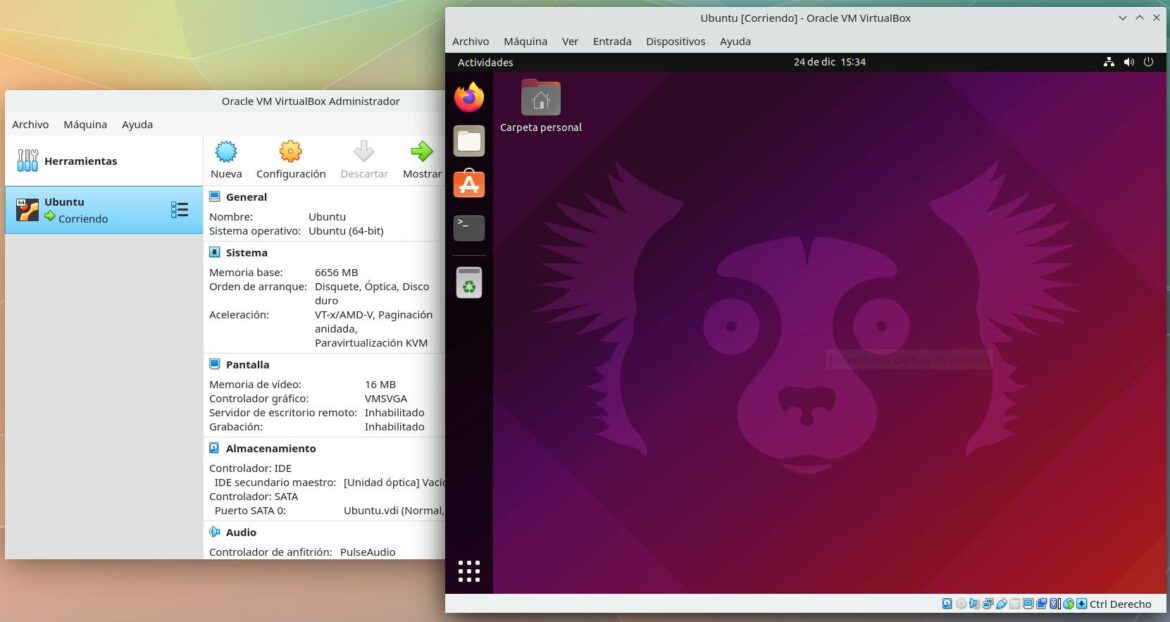Click USB devices icon in VM status bar
Viewport: 1170px width, 622px height.
pos(1001,604)
